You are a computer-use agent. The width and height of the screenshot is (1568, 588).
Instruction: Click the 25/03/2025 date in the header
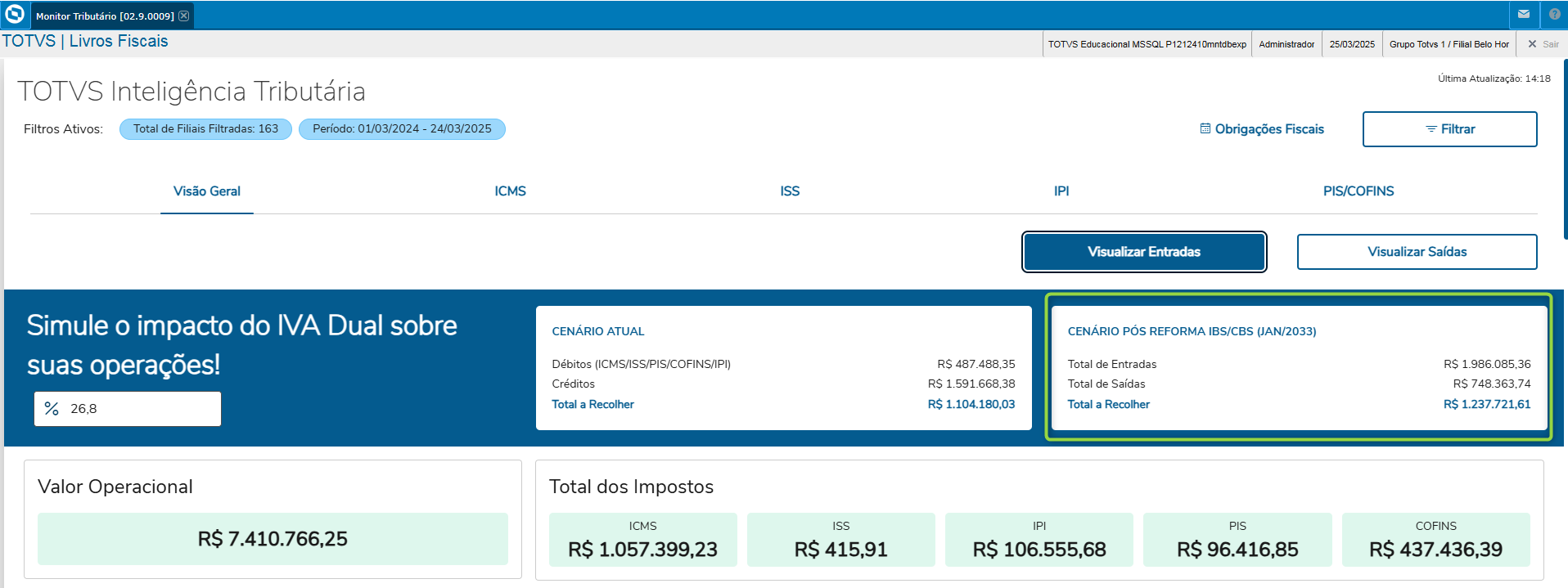click(1352, 44)
